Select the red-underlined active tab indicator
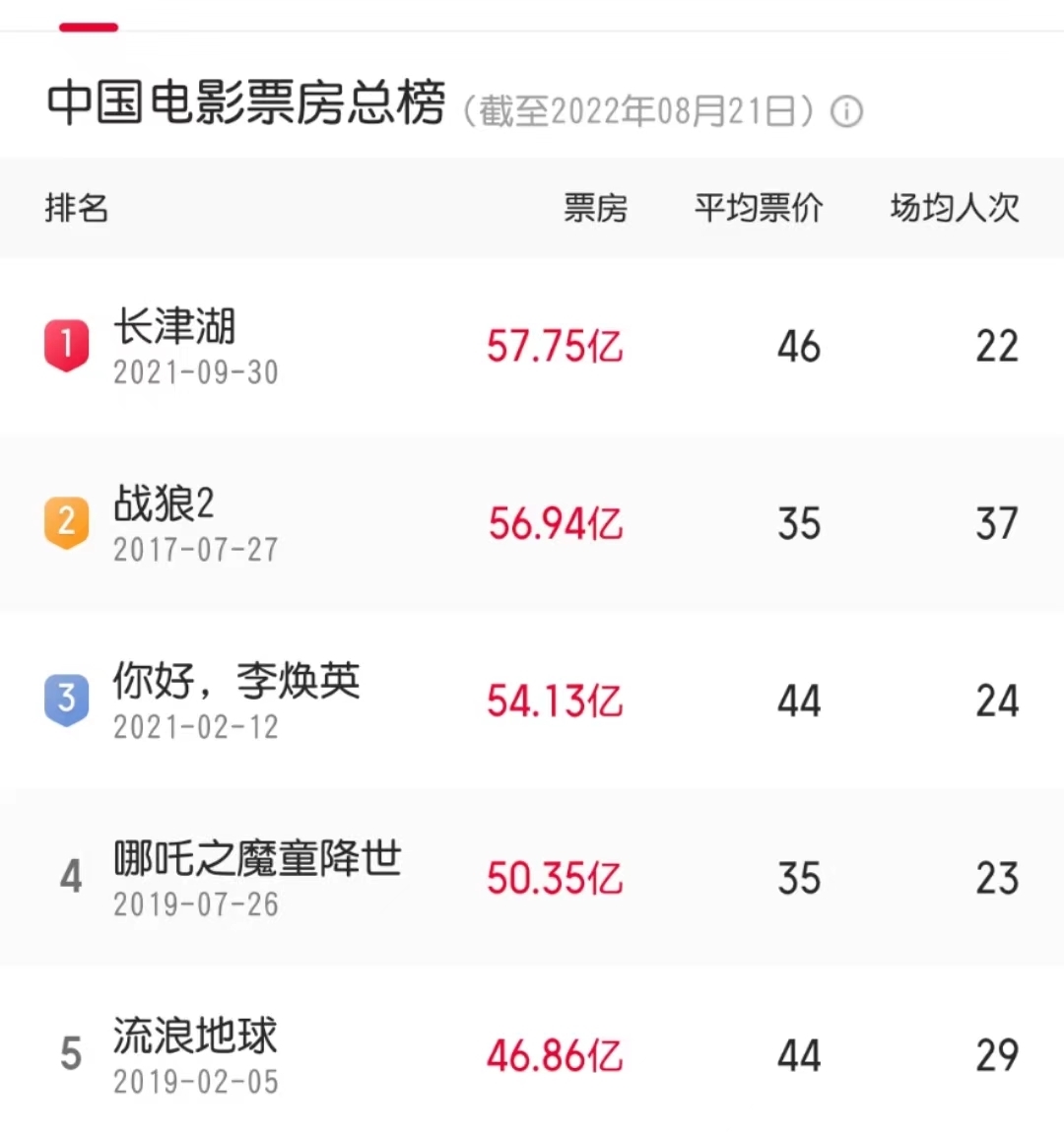Viewport: 1064px width, 1138px height. (x=89, y=28)
